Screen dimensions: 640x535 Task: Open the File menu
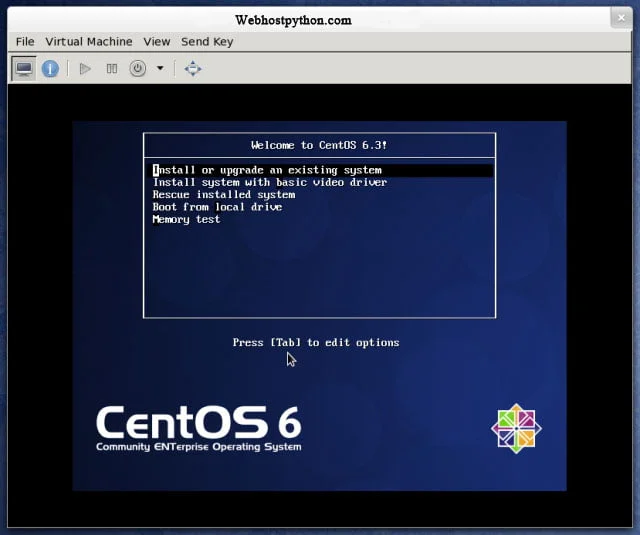25,42
